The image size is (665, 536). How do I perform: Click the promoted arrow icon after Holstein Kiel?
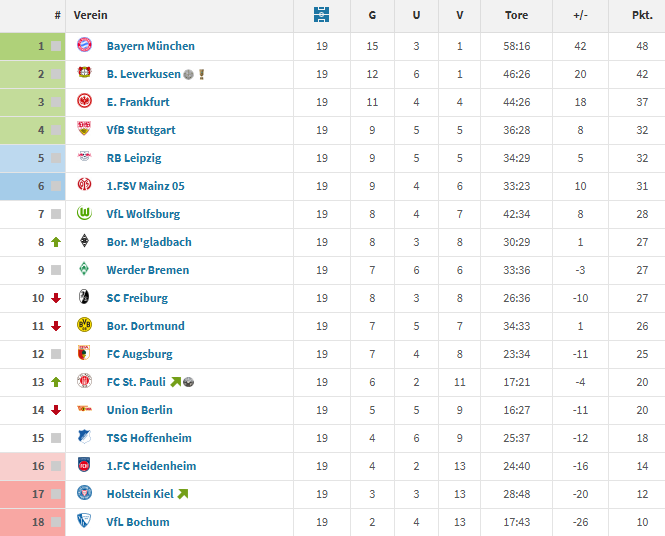tap(182, 494)
